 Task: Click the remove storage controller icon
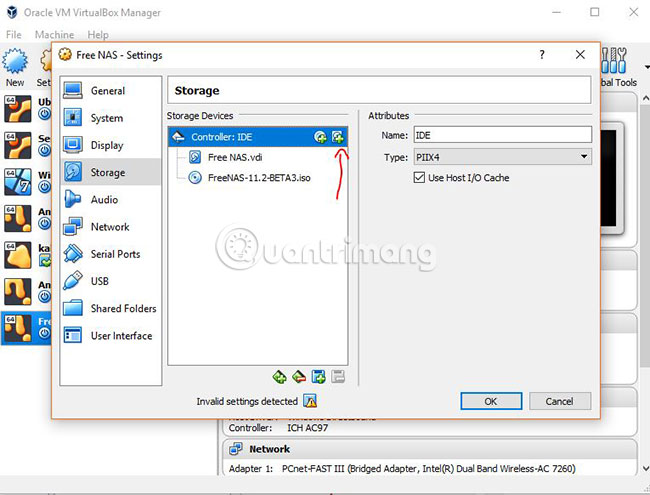(x=299, y=377)
